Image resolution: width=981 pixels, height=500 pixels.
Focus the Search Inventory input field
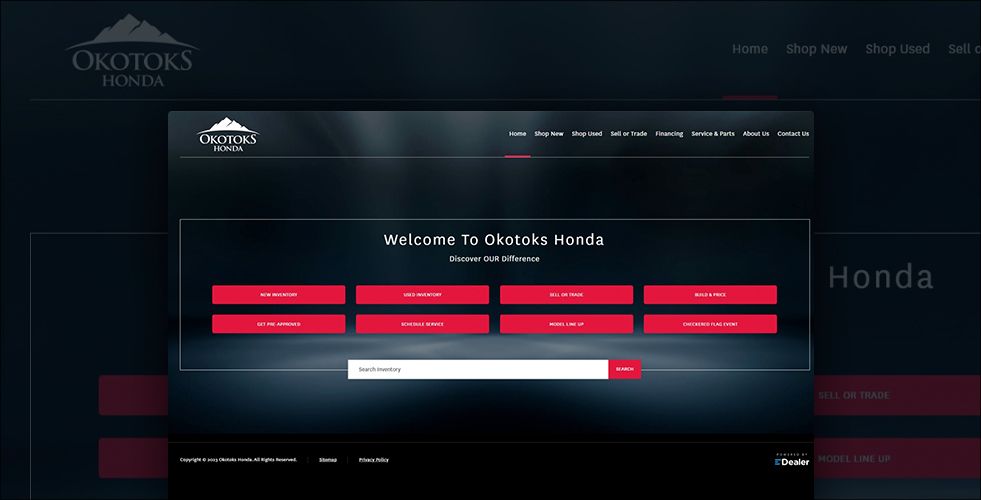tap(478, 369)
